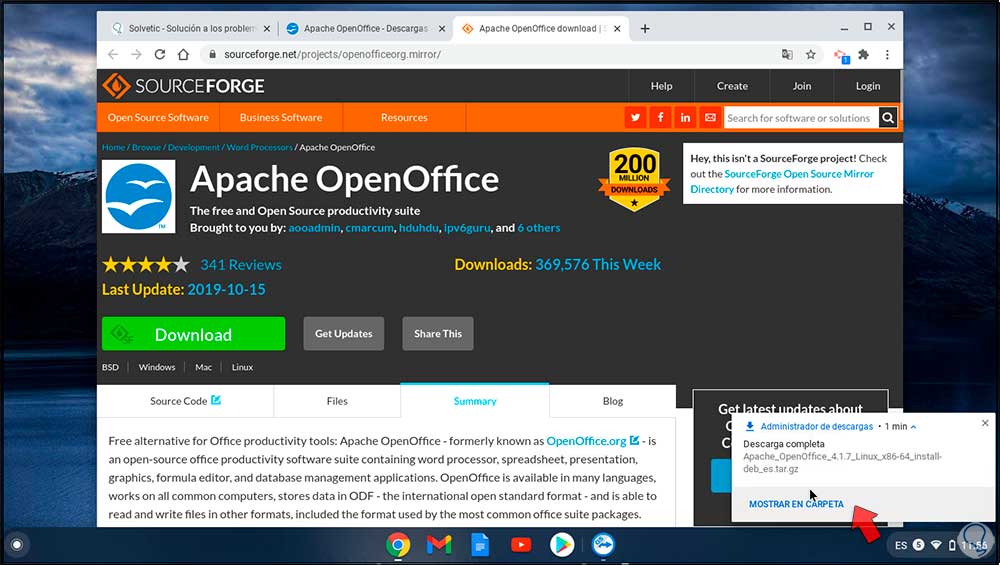Click the Linux platform link
The height and width of the screenshot is (565, 1000).
242,367
